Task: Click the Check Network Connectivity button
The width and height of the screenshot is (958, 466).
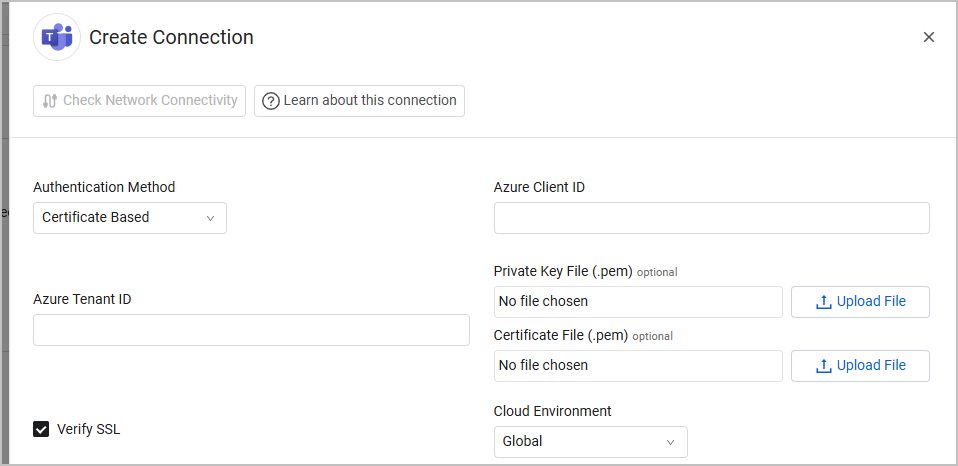Action: (x=139, y=101)
